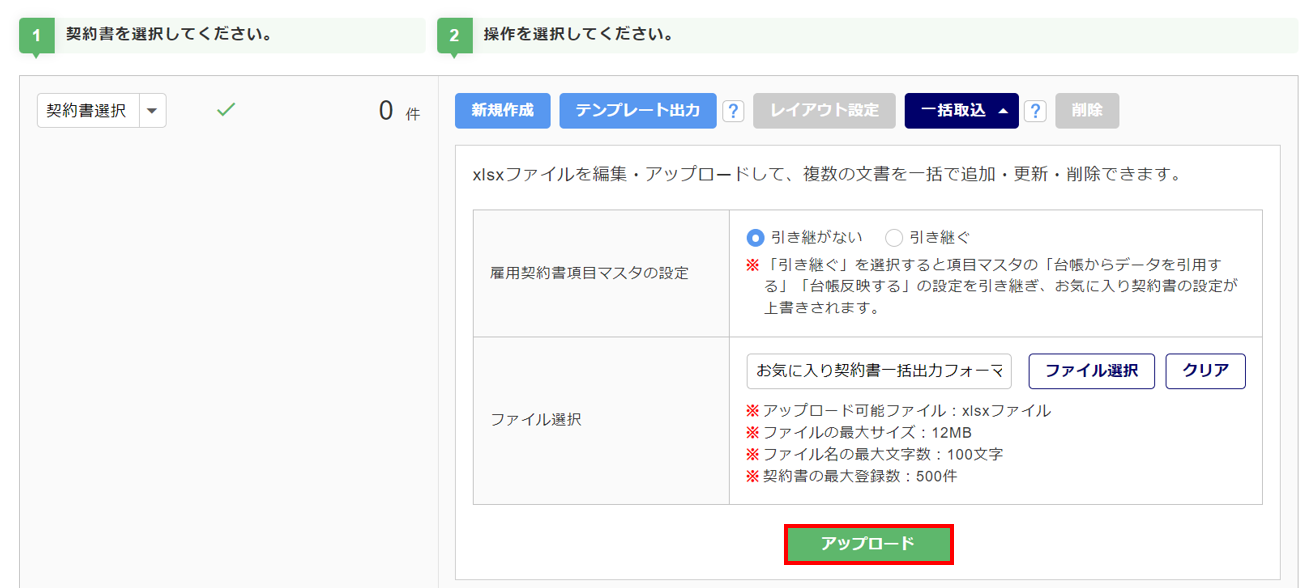Open レイアウト設定

pos(824,111)
